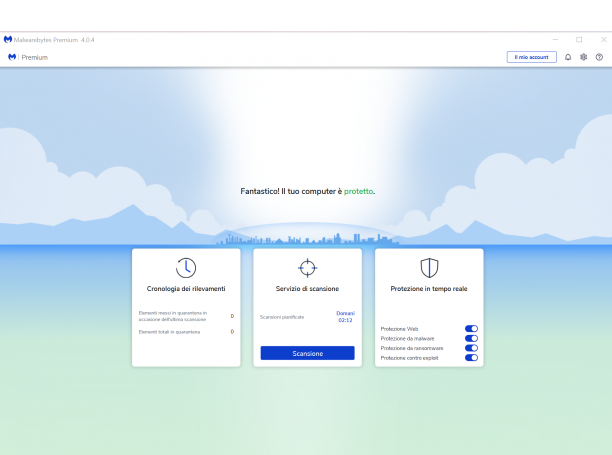This screenshot has height=455, width=612.
Task: Click the Scansioni pianificate label
Action: coord(282,317)
